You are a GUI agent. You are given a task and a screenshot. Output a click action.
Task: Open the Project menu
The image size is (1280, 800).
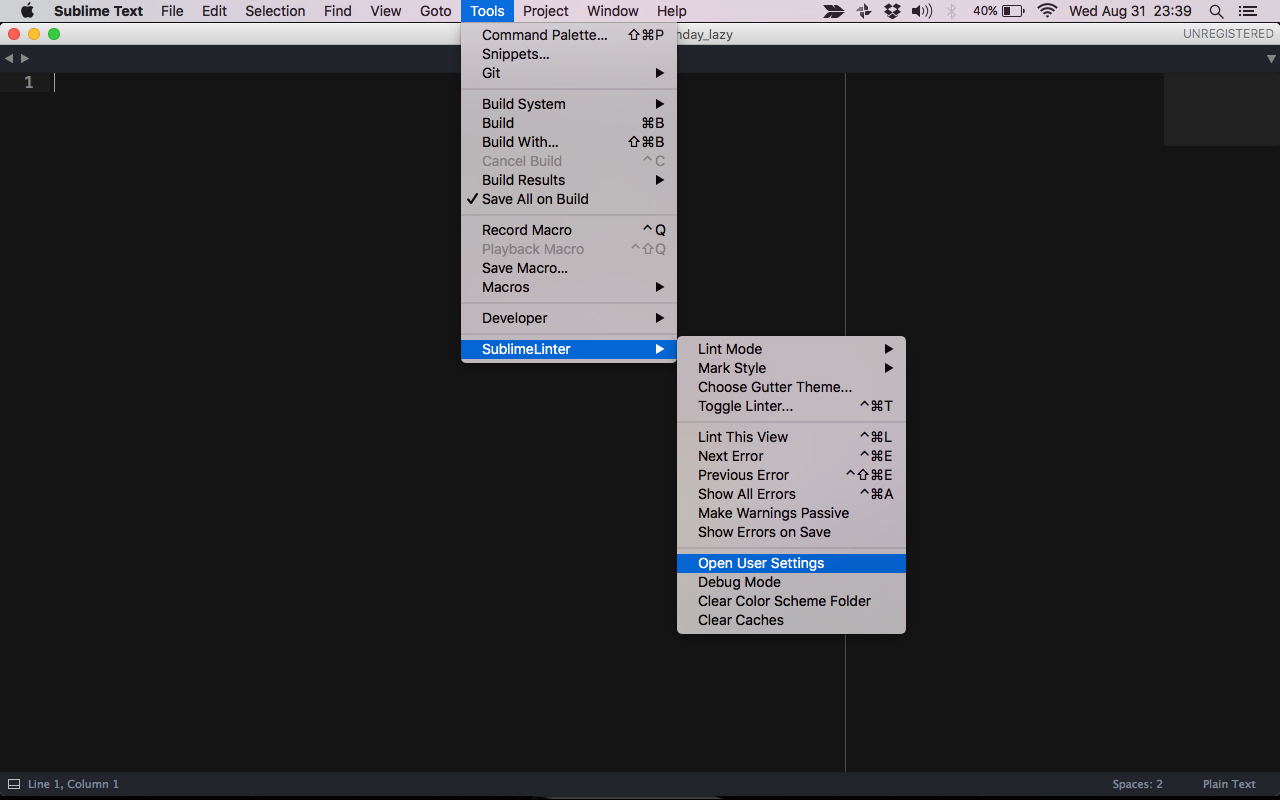tap(546, 11)
